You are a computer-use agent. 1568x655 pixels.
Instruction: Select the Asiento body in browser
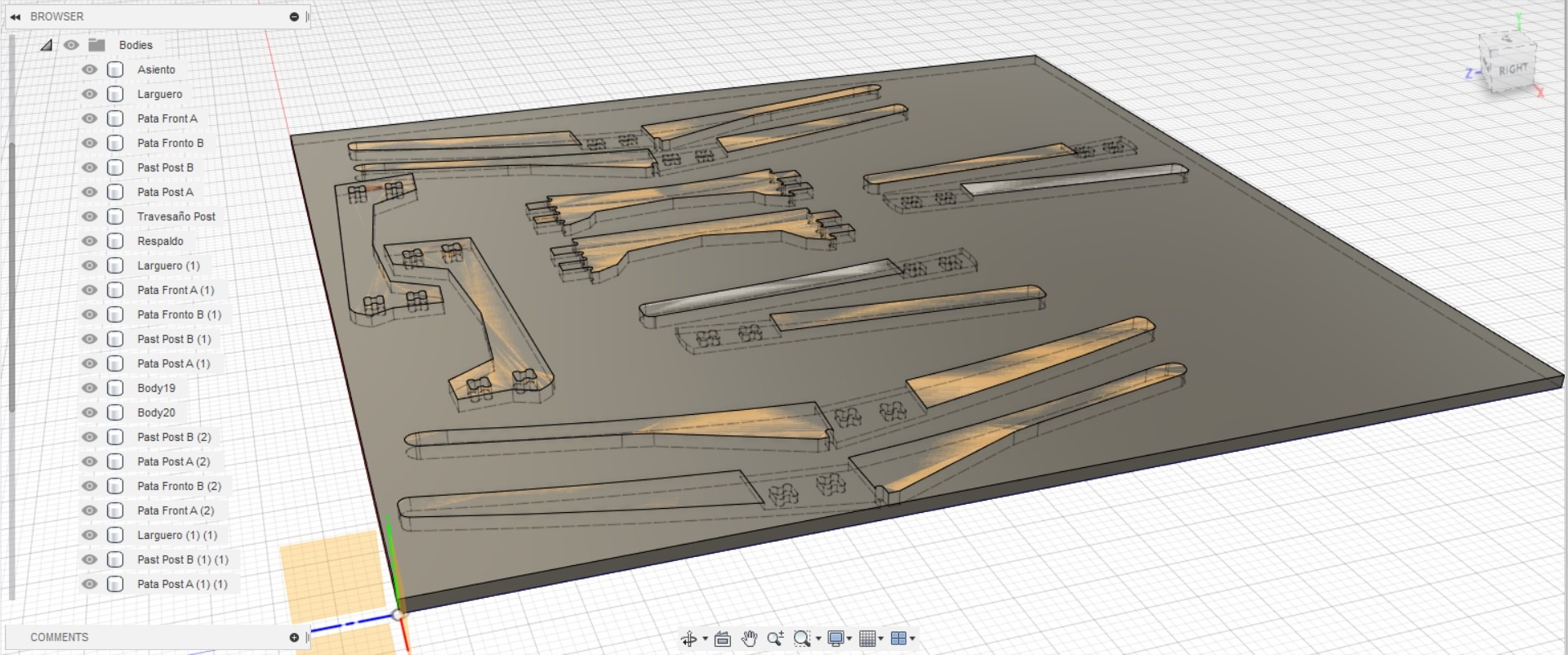156,69
